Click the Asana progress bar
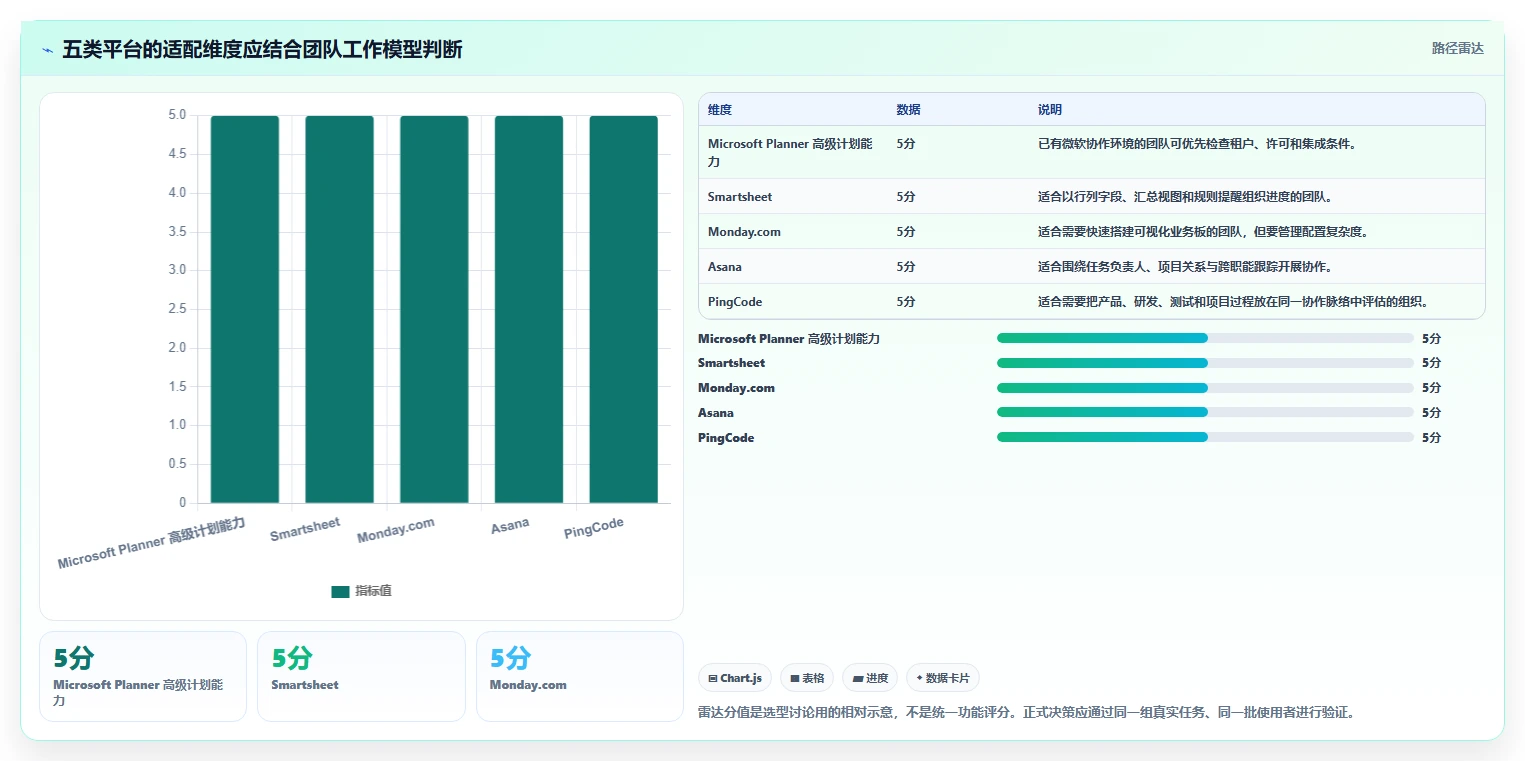This screenshot has width=1525, height=761. click(1205, 412)
